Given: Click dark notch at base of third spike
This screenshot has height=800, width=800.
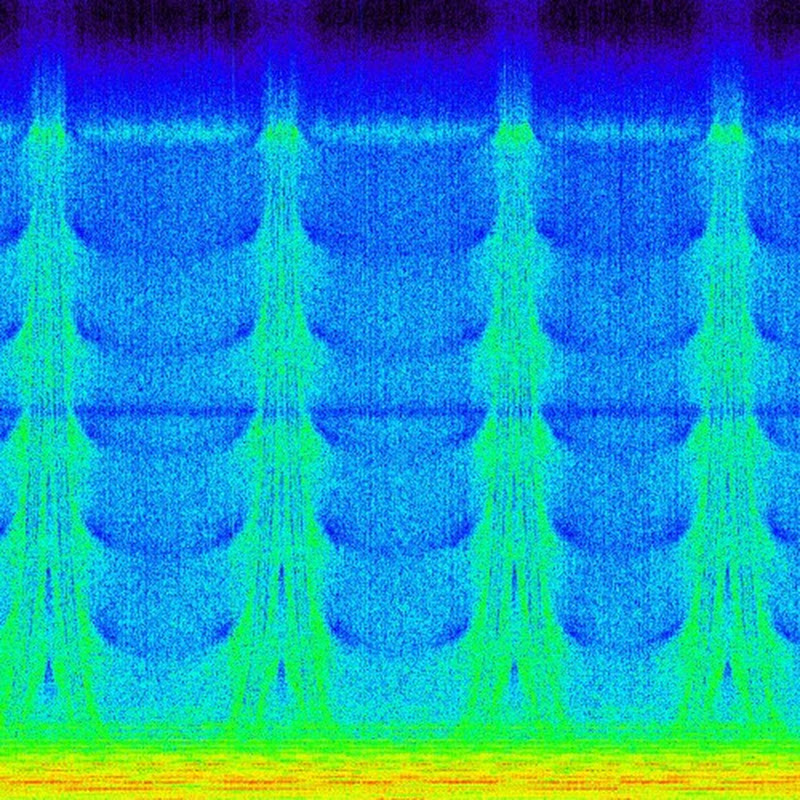Looking at the screenshot, I should 513,672.
